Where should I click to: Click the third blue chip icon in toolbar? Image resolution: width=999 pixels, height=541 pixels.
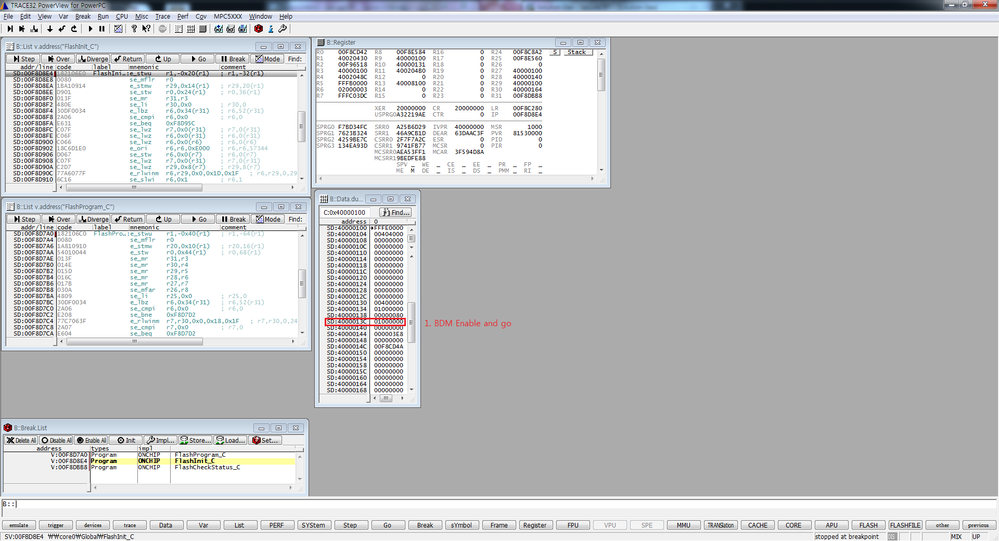tap(243, 29)
